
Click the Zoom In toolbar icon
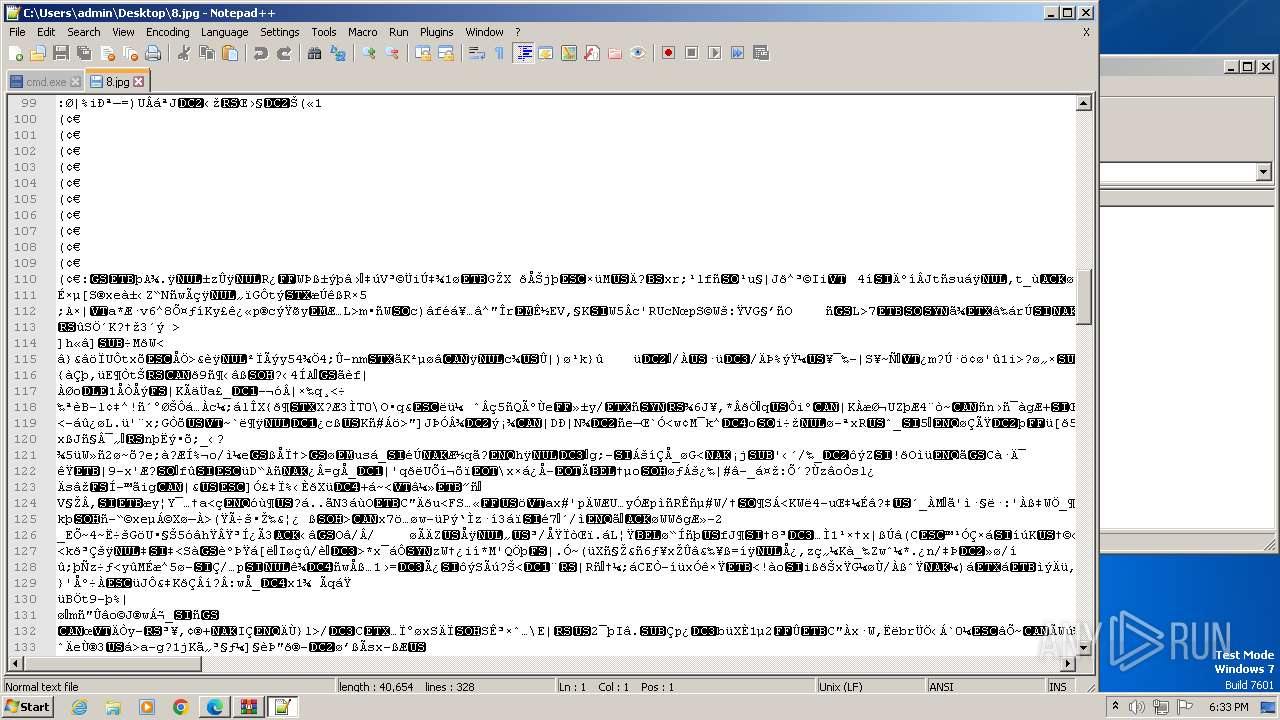tap(369, 53)
